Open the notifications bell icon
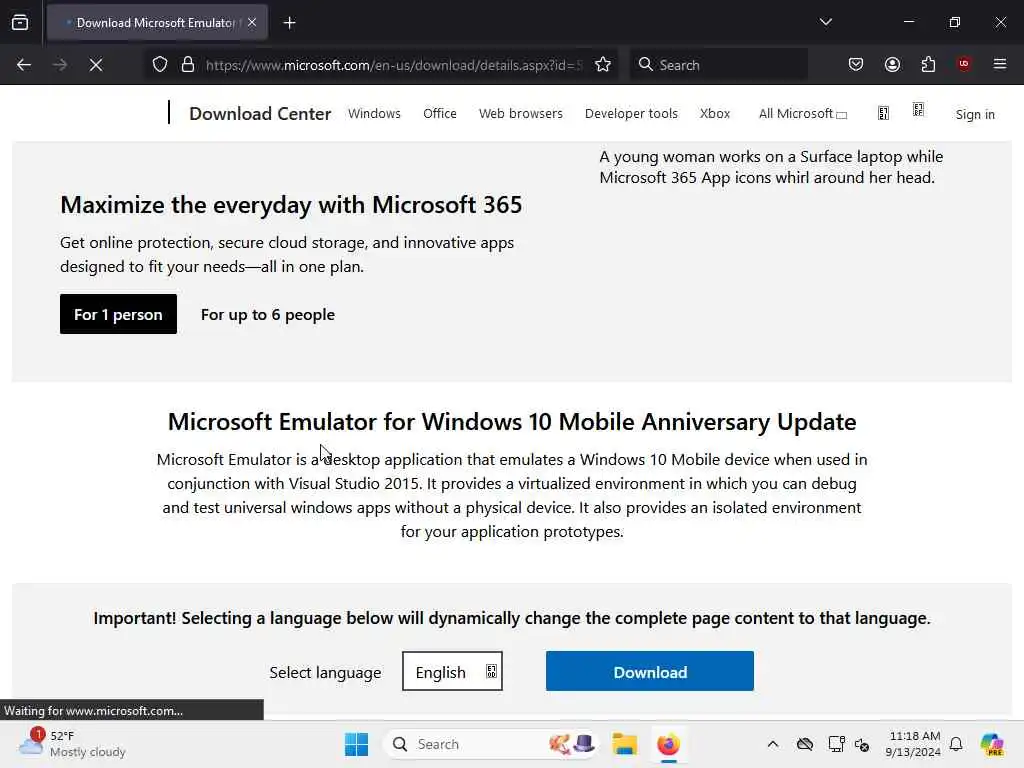1024x768 pixels. (x=956, y=744)
